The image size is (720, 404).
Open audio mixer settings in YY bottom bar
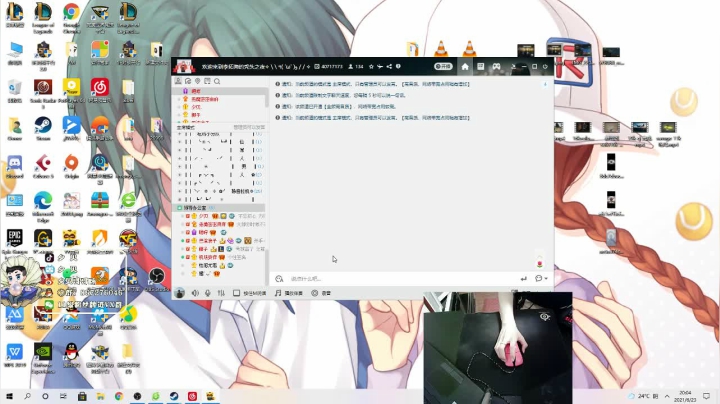(x=221, y=293)
